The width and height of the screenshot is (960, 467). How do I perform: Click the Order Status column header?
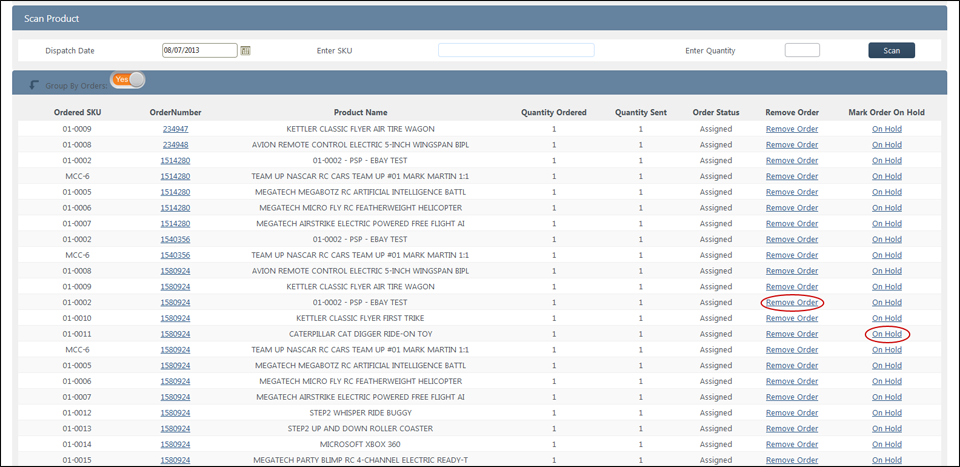tap(716, 113)
